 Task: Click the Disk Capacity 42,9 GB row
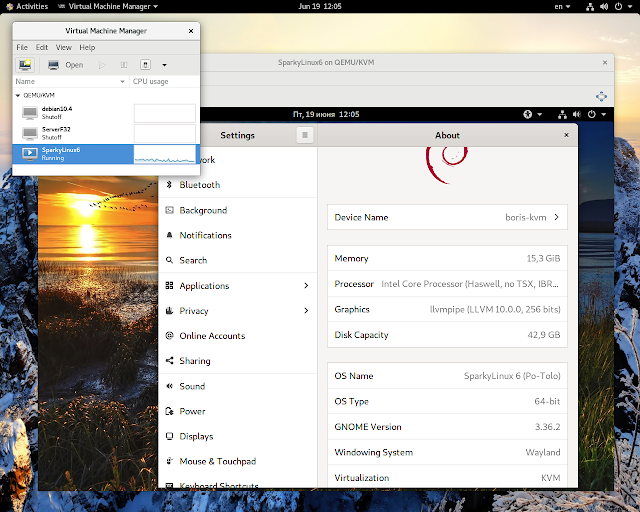point(447,335)
